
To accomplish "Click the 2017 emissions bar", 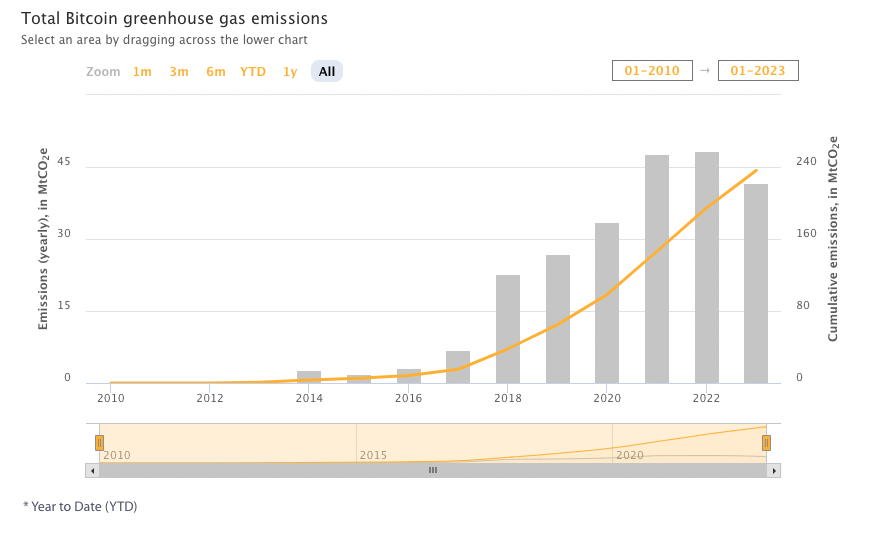I will [458, 367].
